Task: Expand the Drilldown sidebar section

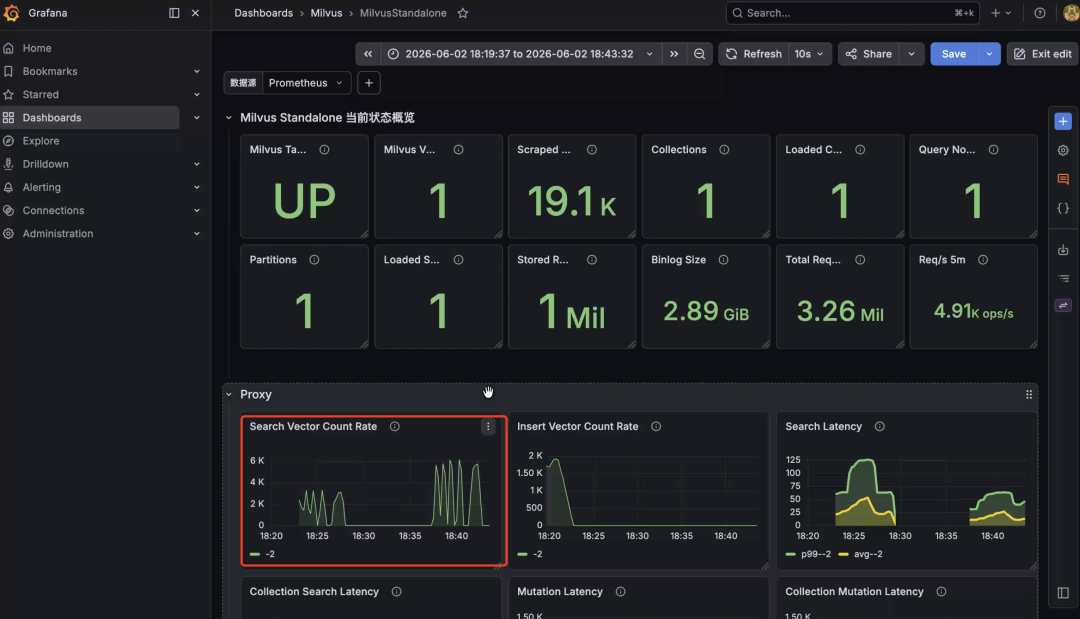Action: 196,164
